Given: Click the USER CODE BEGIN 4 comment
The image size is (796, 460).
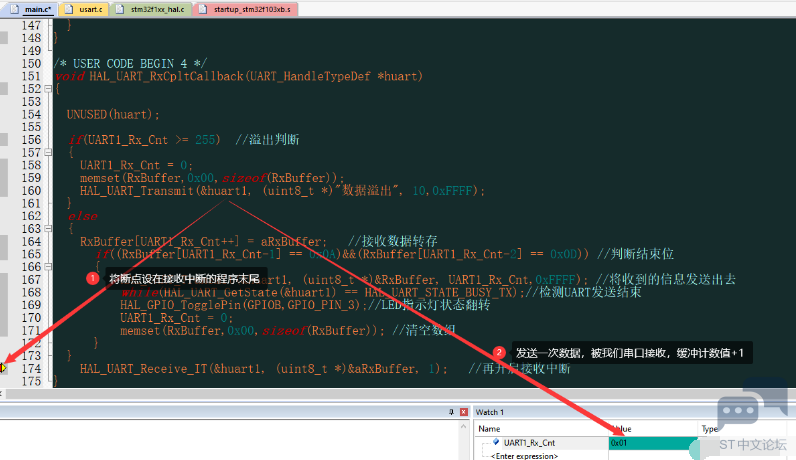Looking at the screenshot, I should coord(130,63).
